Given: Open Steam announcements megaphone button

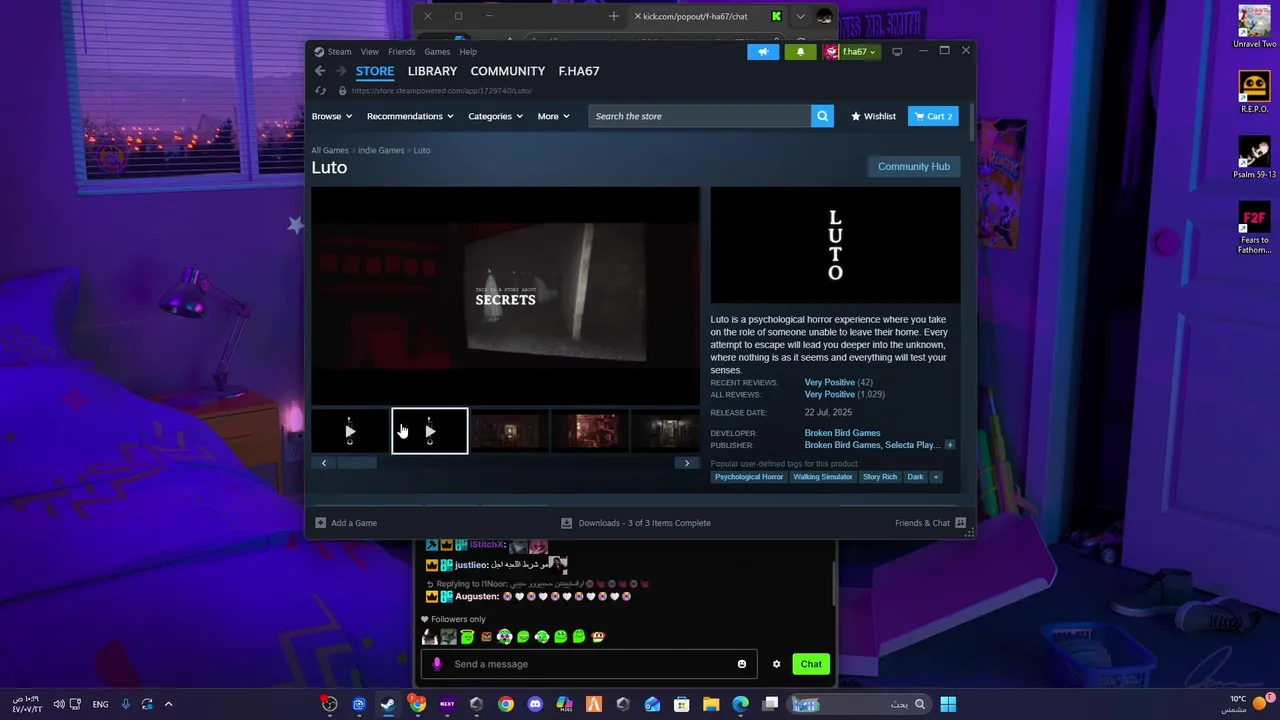Looking at the screenshot, I should [x=763, y=52].
